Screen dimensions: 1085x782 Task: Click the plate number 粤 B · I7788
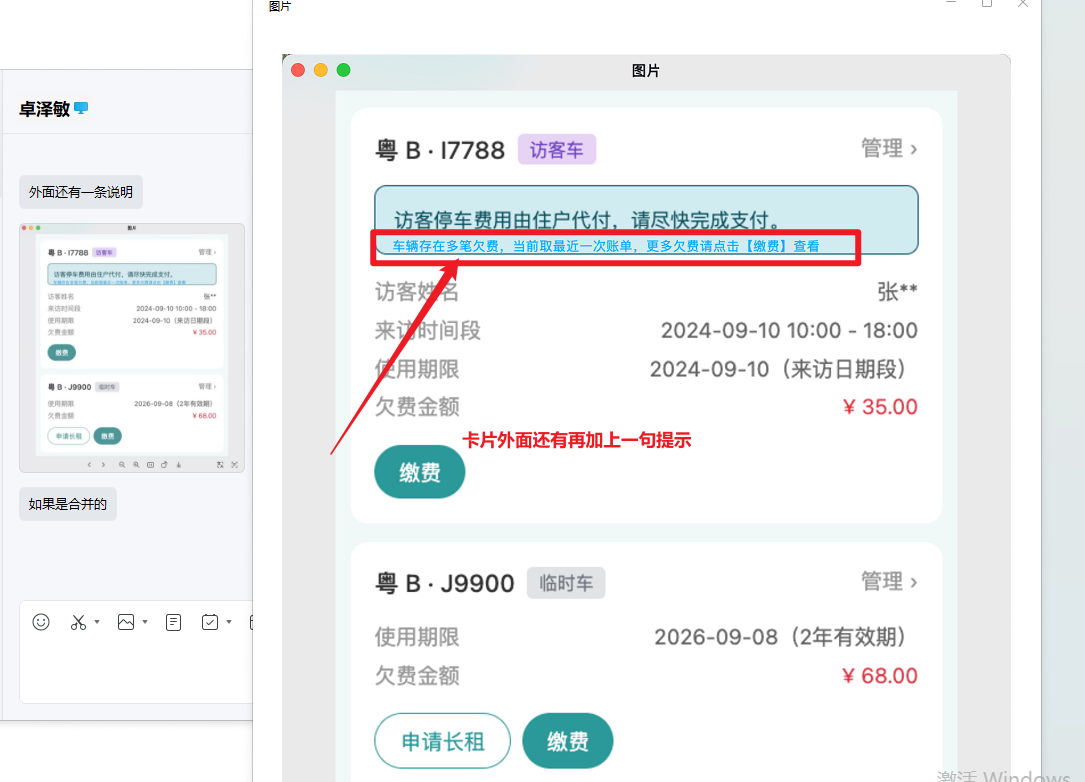(x=440, y=150)
